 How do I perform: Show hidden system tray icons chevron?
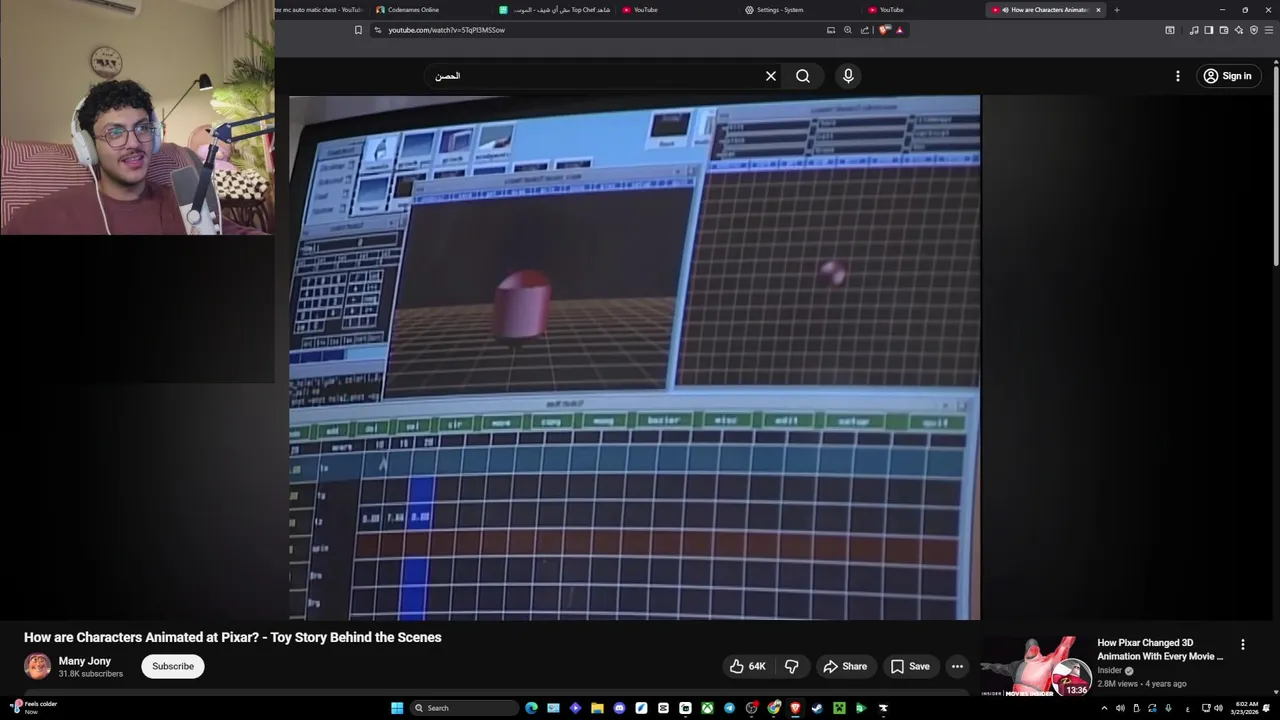point(1104,708)
